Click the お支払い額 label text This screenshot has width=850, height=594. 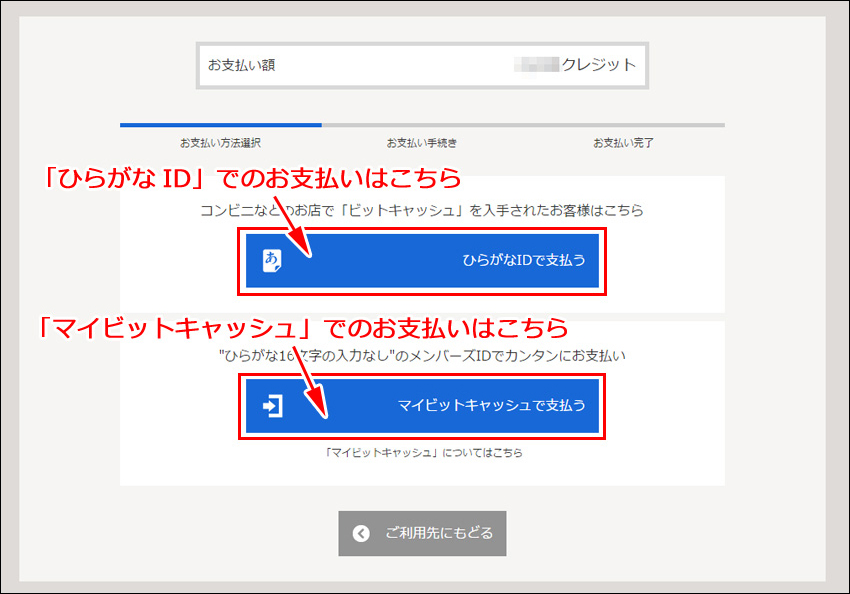(242, 65)
